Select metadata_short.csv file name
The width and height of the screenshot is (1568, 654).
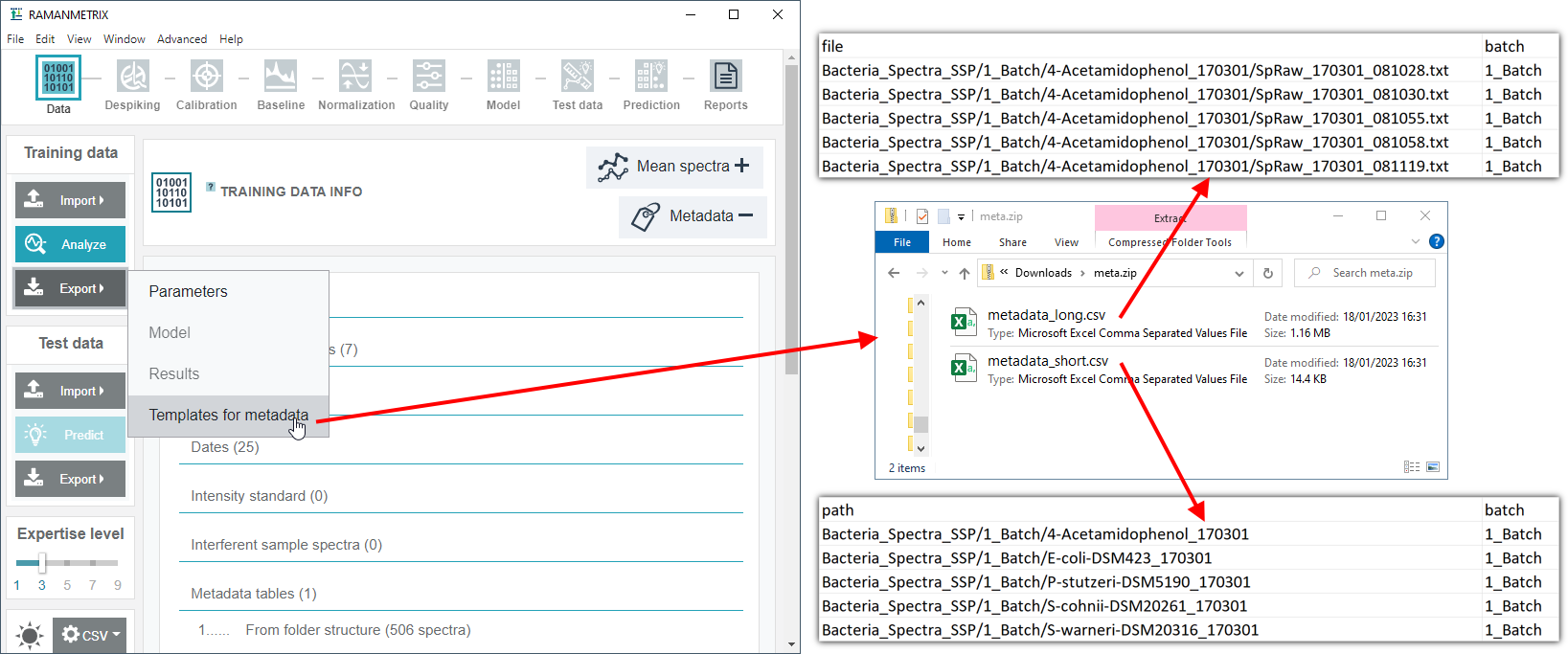tap(1048, 361)
